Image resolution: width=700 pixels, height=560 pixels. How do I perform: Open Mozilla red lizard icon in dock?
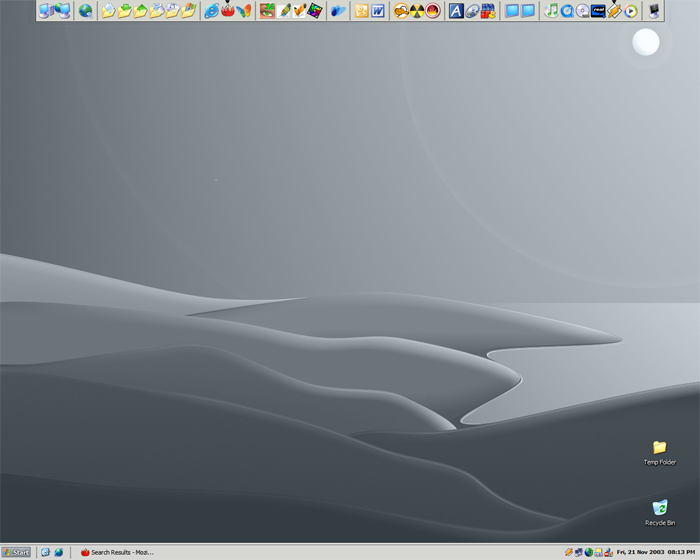(227, 11)
